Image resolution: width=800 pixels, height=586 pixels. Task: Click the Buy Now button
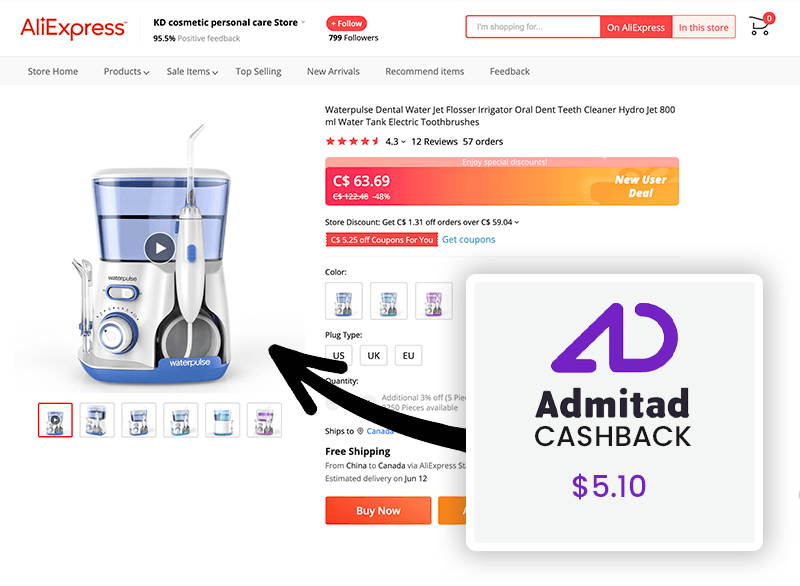click(x=378, y=511)
